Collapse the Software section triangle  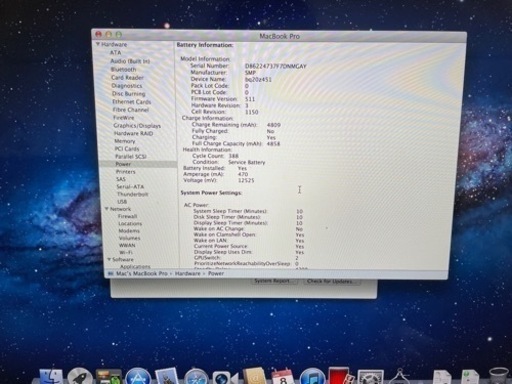tap(109, 259)
